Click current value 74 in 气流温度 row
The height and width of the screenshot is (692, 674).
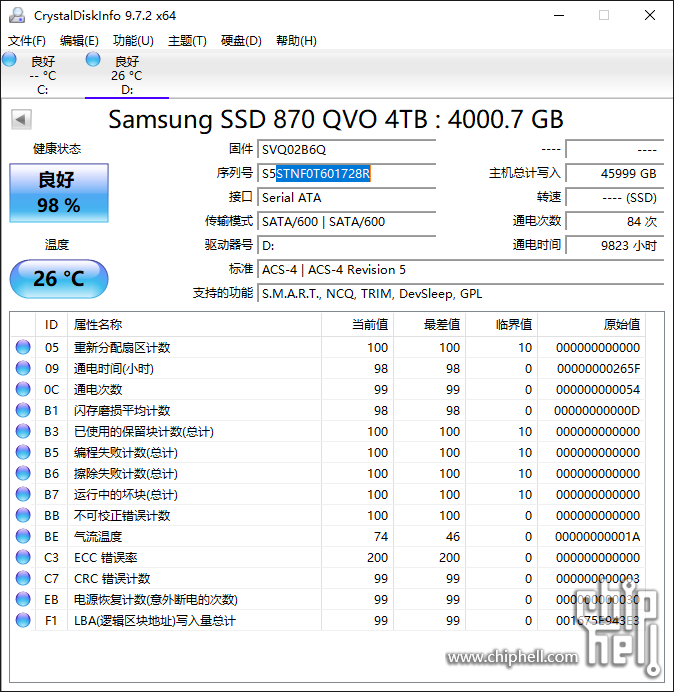pyautogui.click(x=381, y=537)
